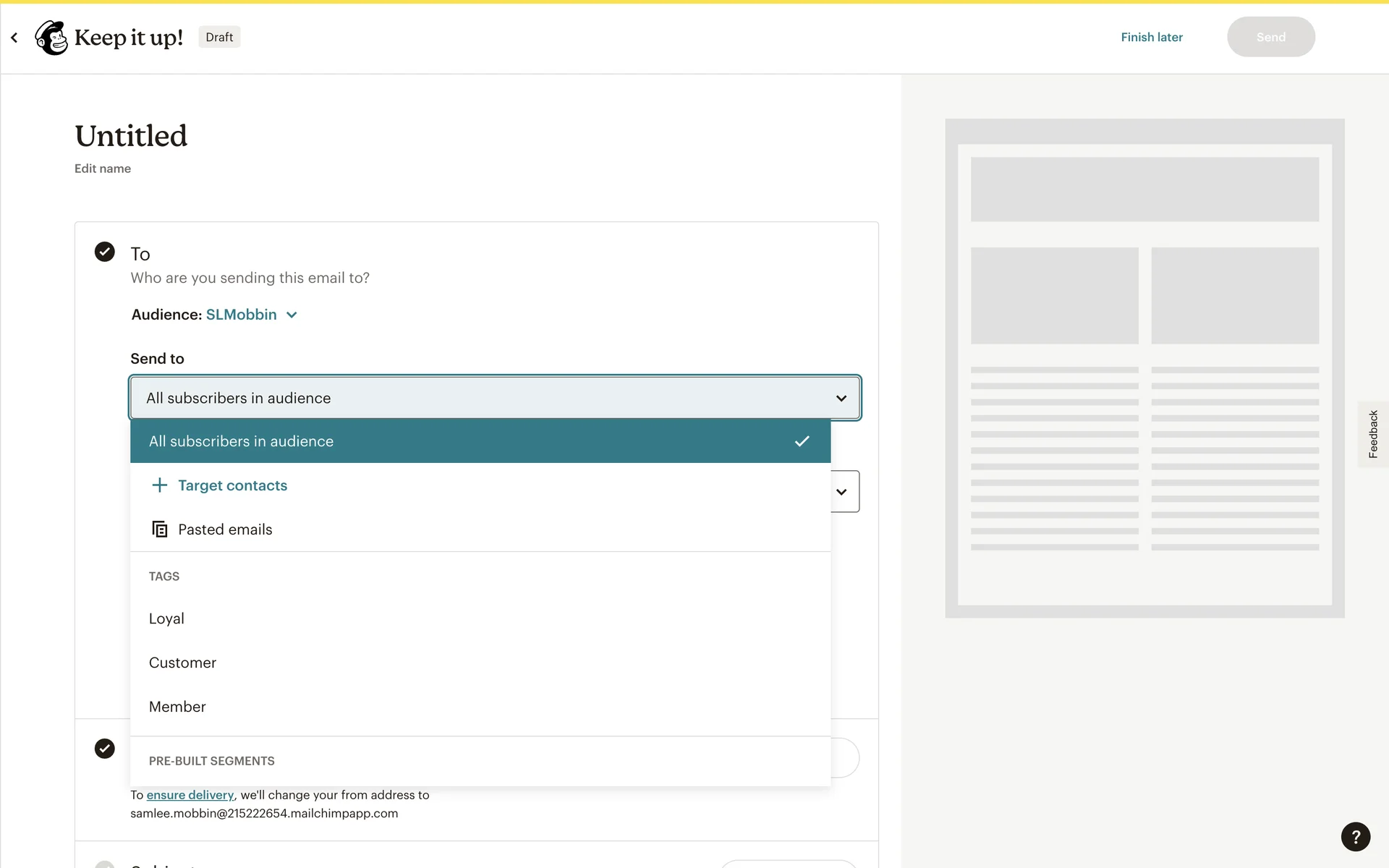Collapse the Send to dropdown field
Viewport: 1389px width, 868px height.
pos(841,398)
